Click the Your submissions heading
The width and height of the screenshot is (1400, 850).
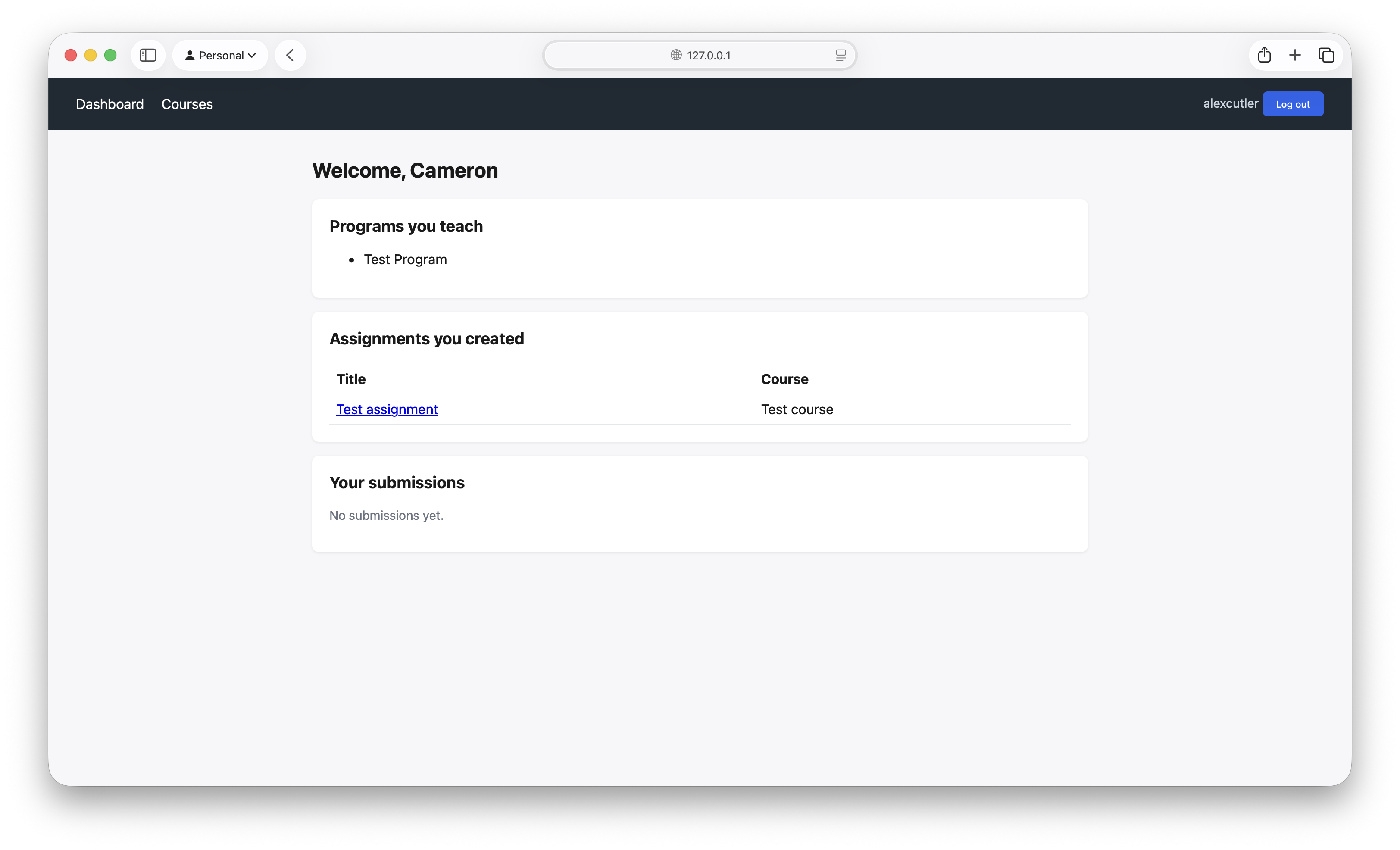click(x=397, y=482)
